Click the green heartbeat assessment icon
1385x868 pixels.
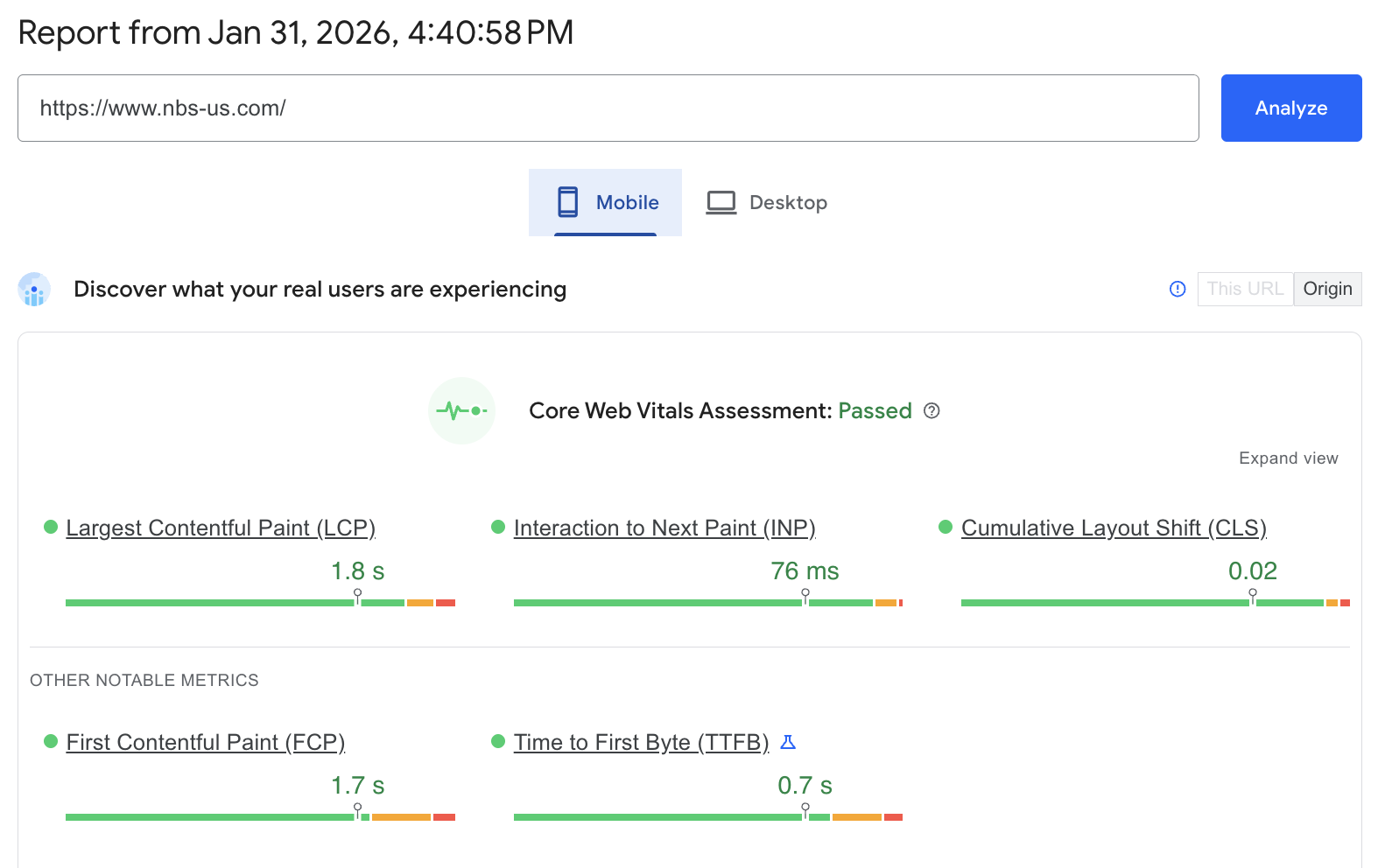(461, 410)
